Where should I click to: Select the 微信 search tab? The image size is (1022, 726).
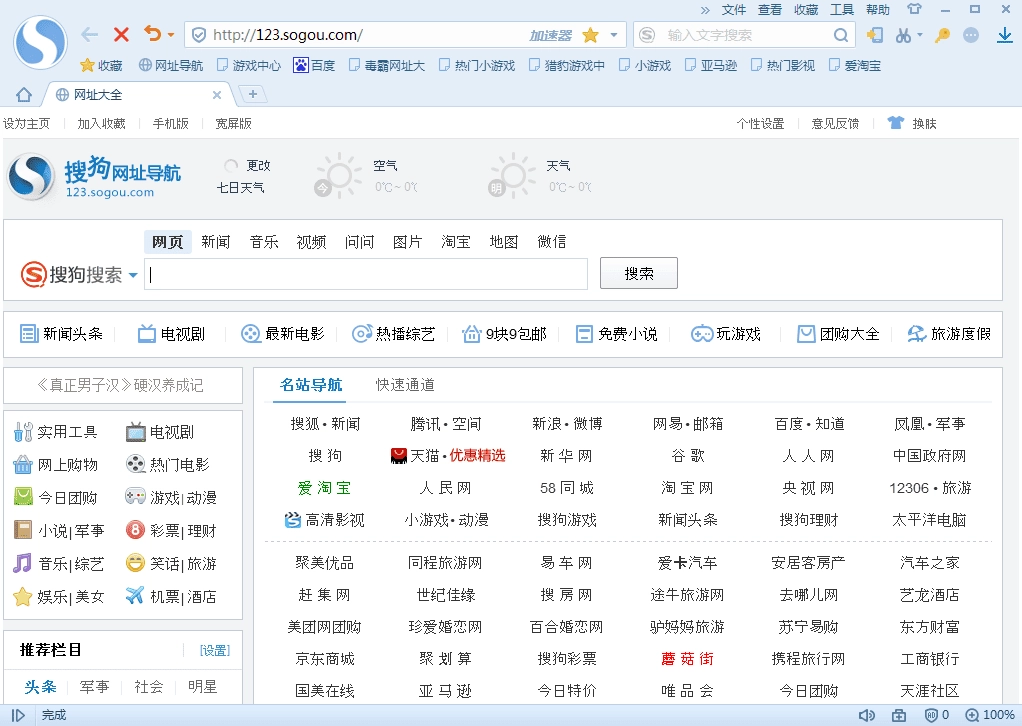551,242
